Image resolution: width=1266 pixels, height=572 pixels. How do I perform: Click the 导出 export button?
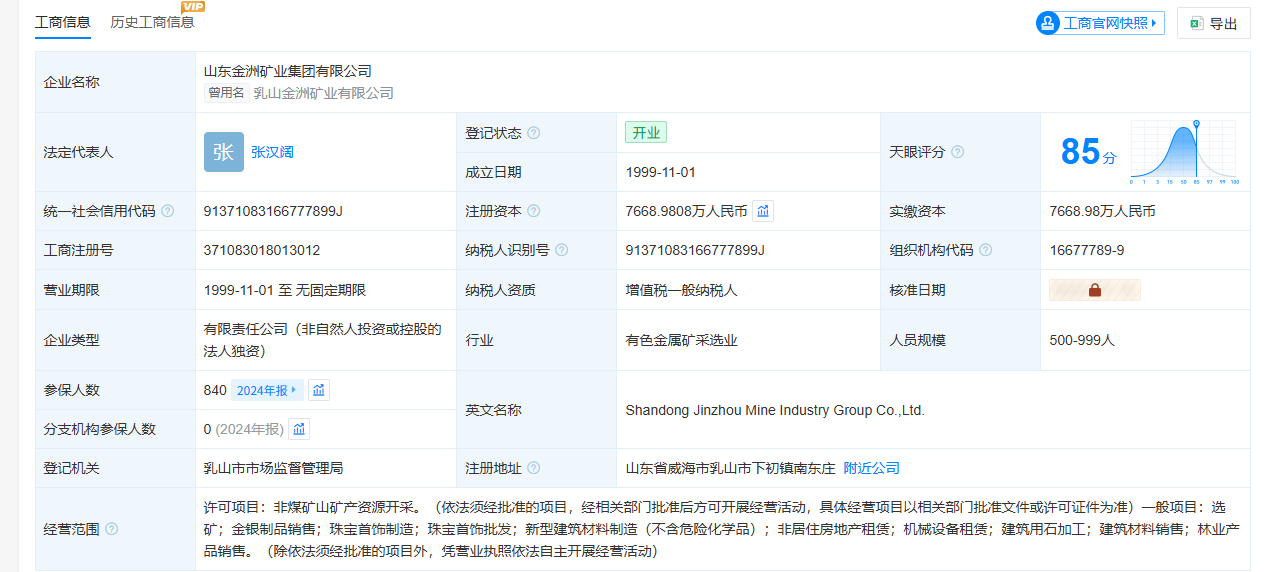(x=1214, y=23)
